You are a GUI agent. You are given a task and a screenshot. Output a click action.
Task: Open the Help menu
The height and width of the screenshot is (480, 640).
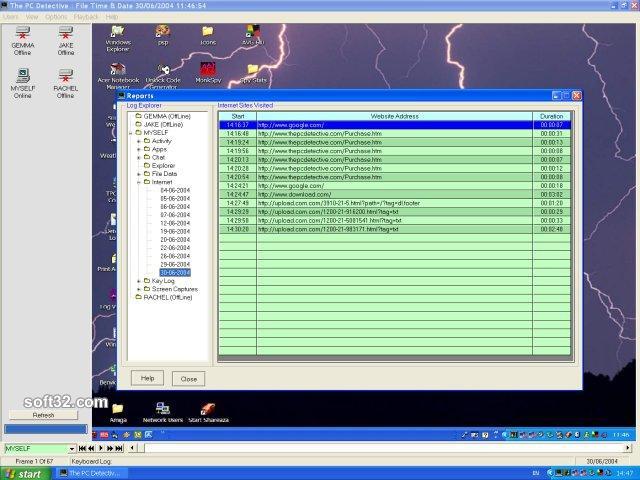[112, 17]
